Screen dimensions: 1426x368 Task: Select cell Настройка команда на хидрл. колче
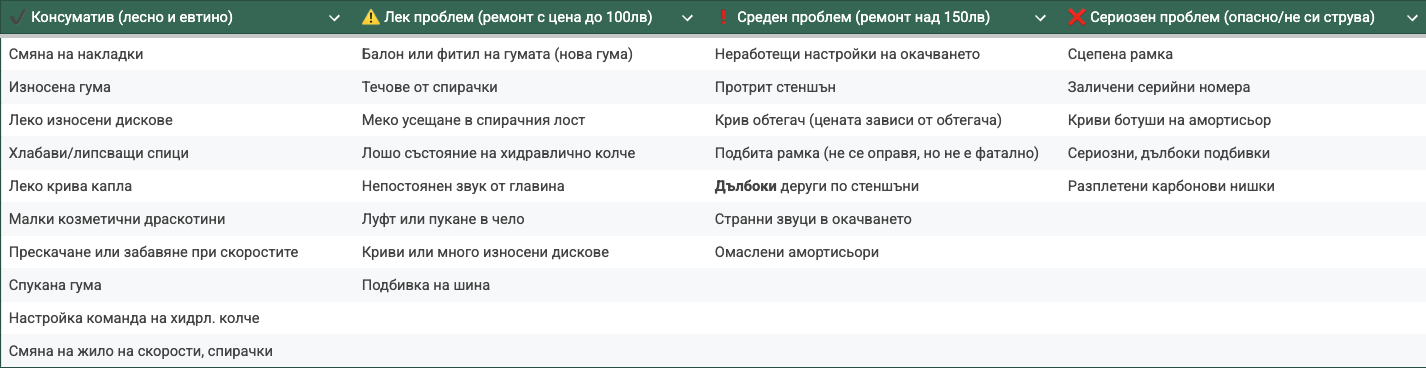click(x=177, y=318)
